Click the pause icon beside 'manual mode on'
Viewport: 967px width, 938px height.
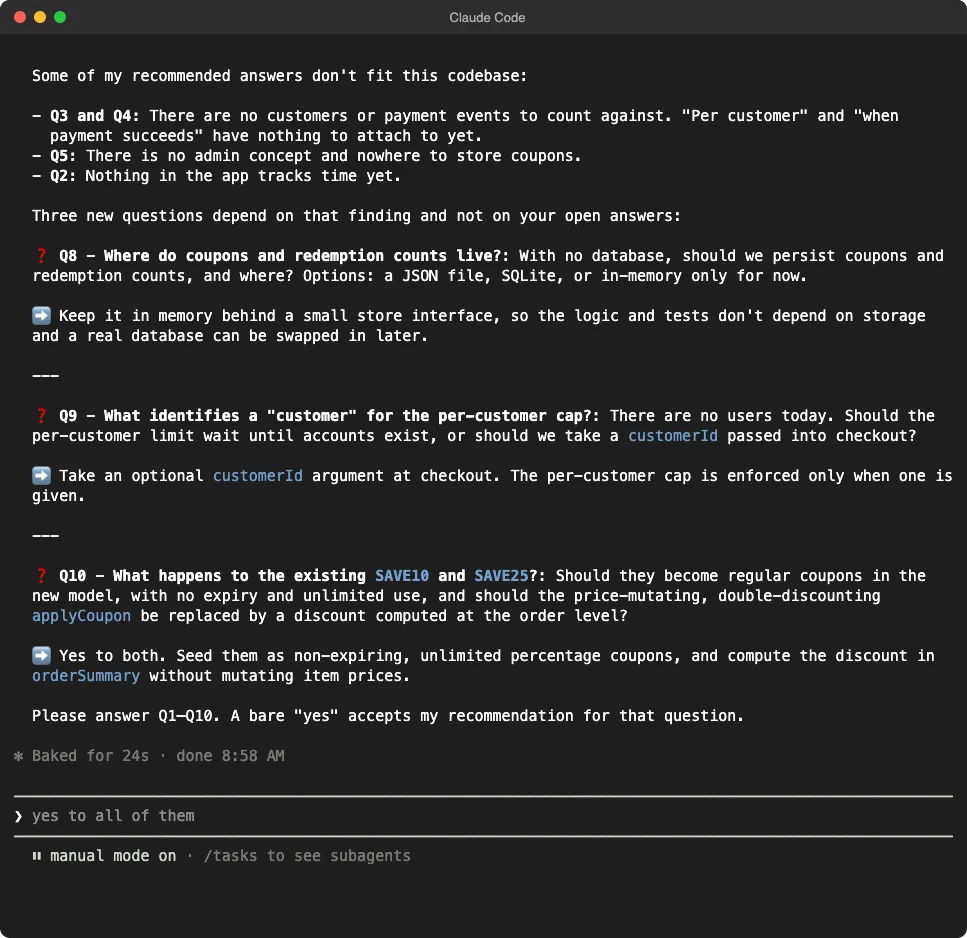tap(36, 856)
